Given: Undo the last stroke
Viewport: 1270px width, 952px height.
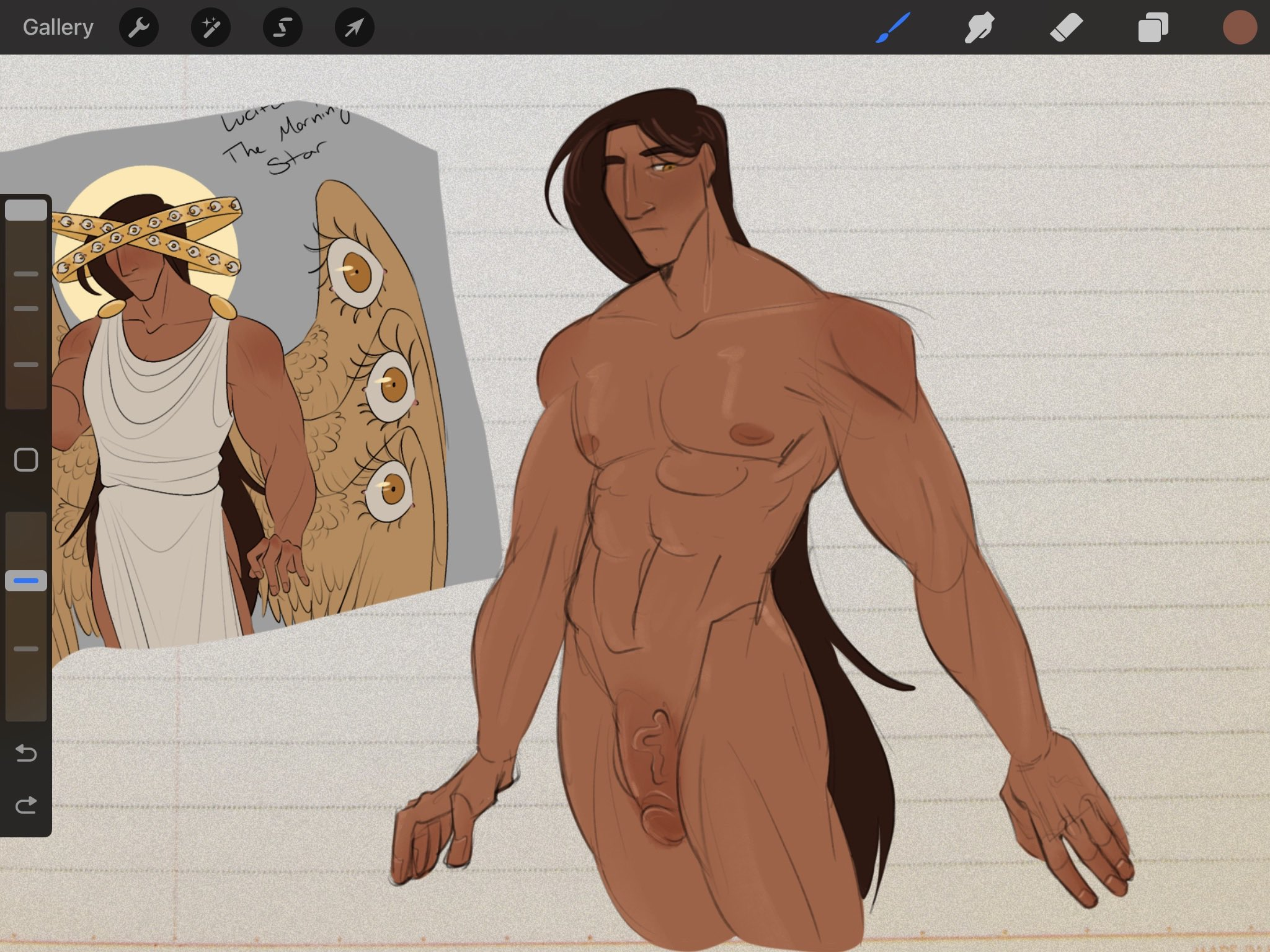Looking at the screenshot, I should (x=26, y=753).
